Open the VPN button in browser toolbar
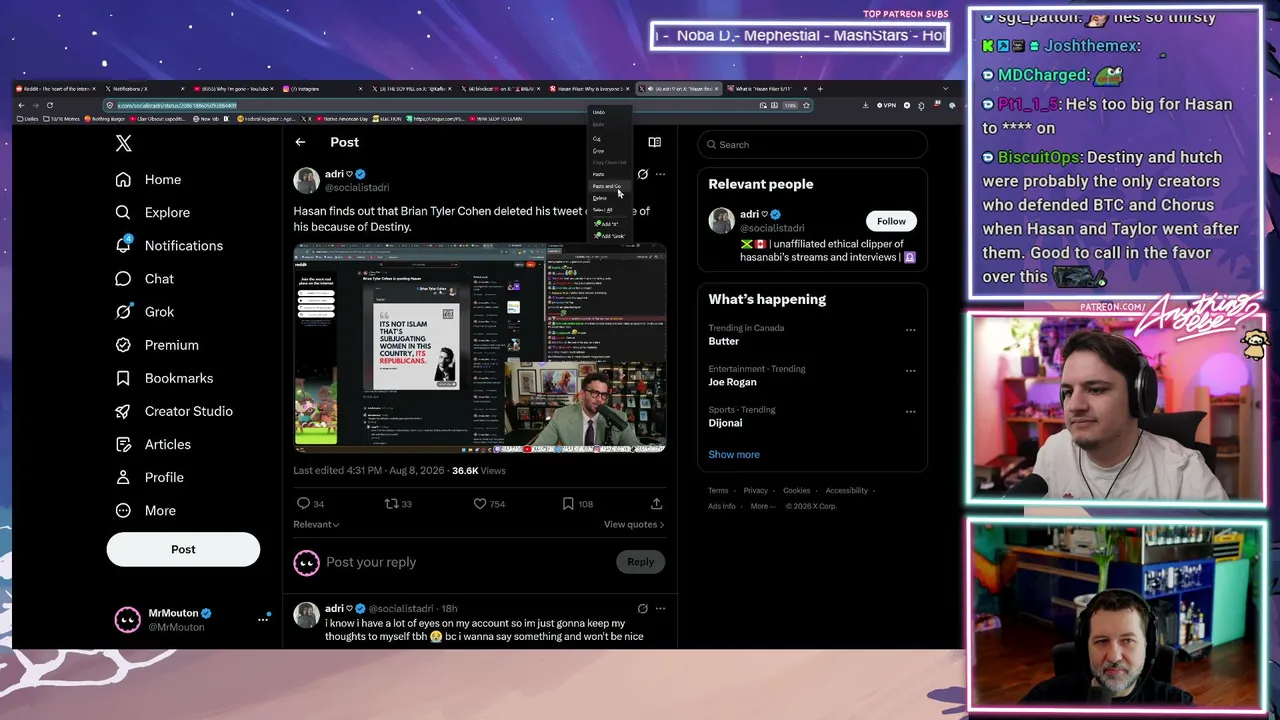 click(886, 105)
